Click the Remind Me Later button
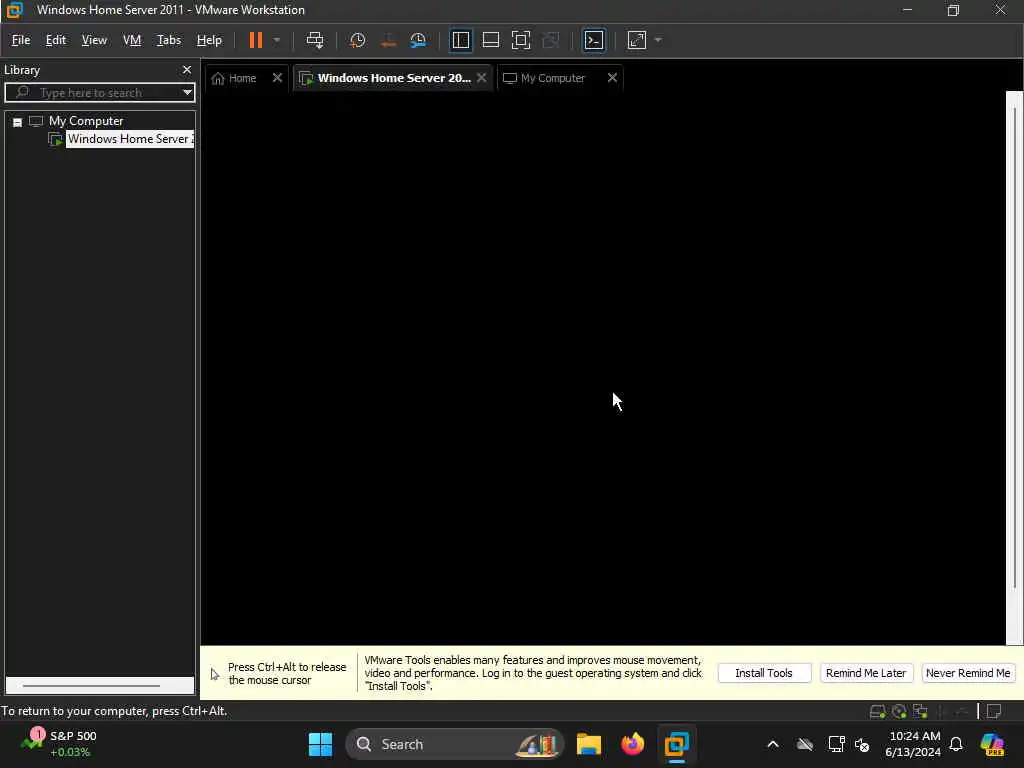1024x768 pixels. click(866, 673)
